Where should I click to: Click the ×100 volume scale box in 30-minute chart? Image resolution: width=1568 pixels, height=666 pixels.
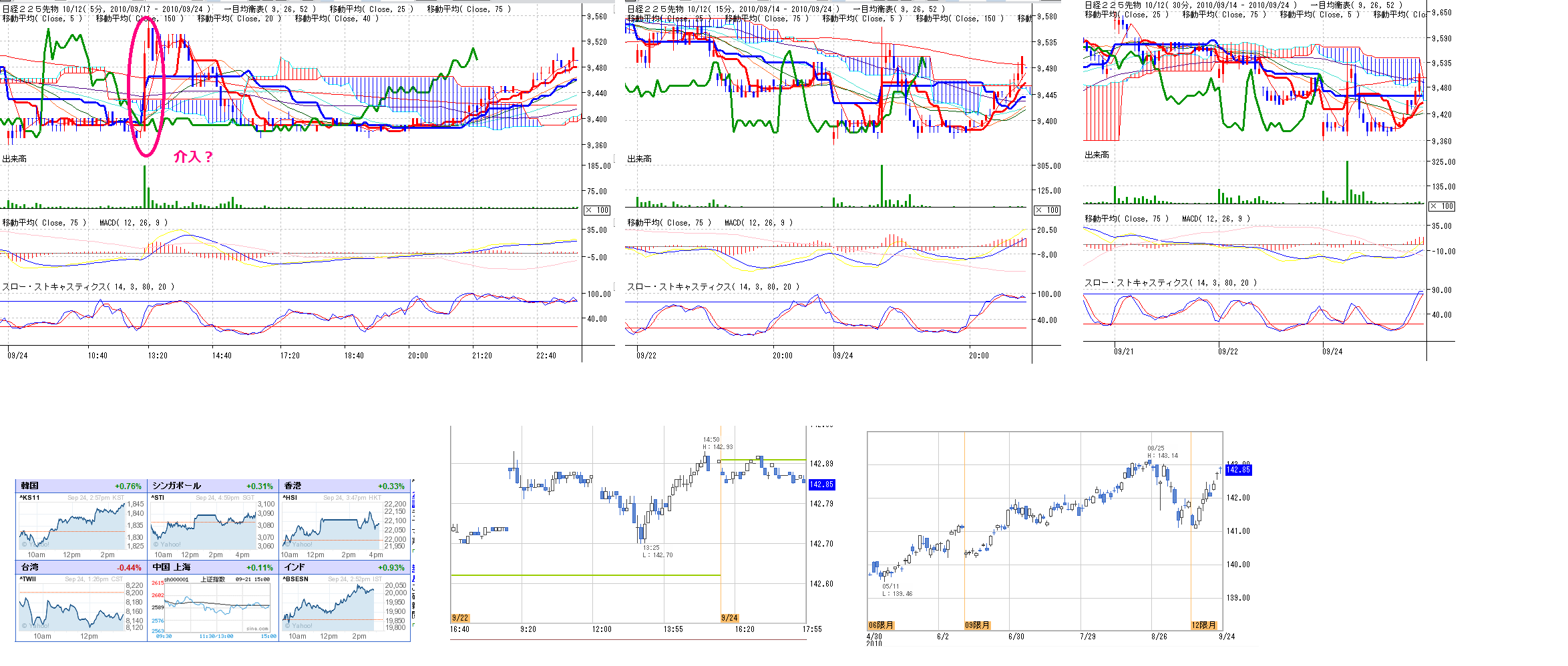(1441, 206)
